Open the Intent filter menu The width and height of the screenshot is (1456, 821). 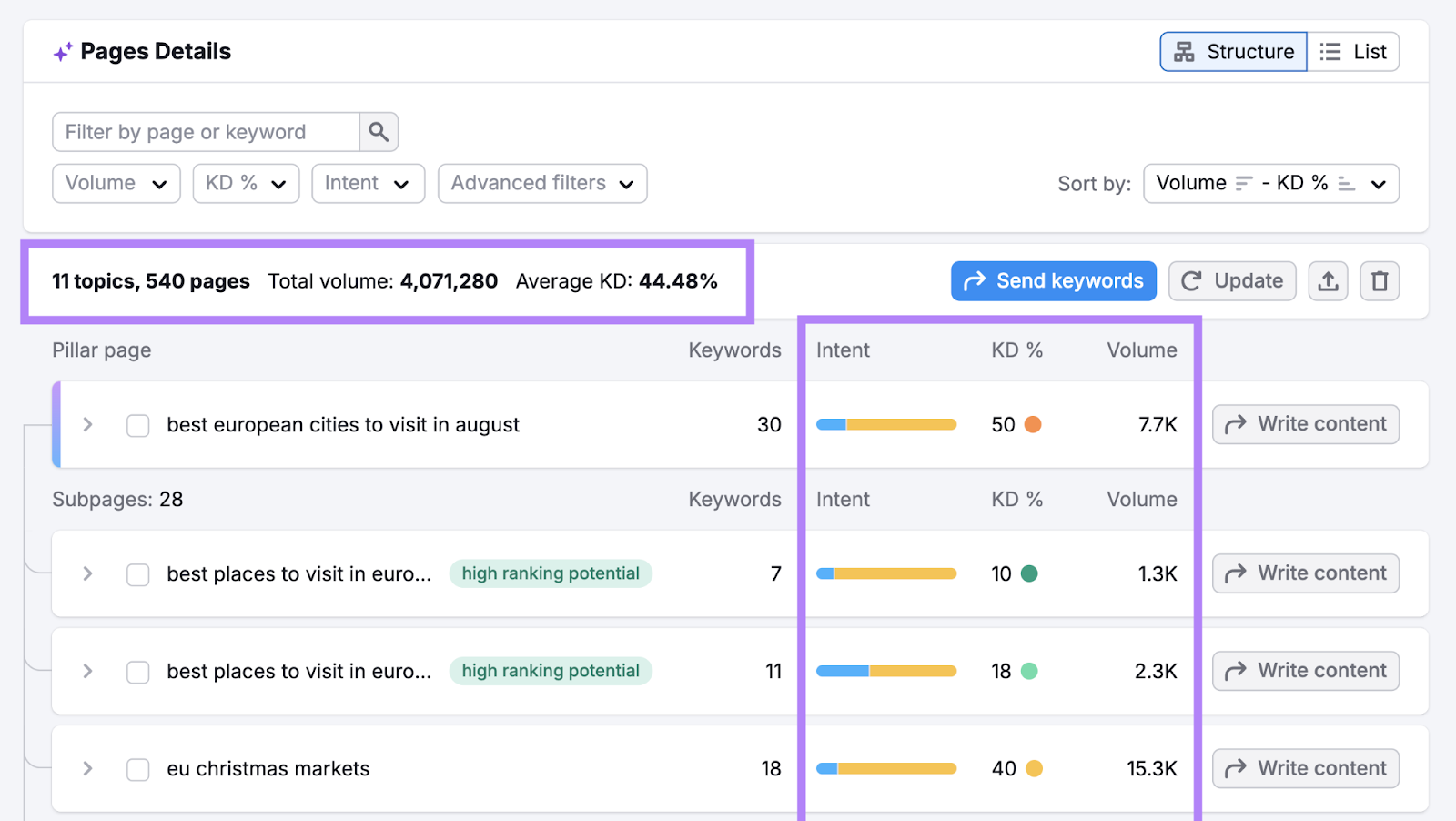coord(368,183)
